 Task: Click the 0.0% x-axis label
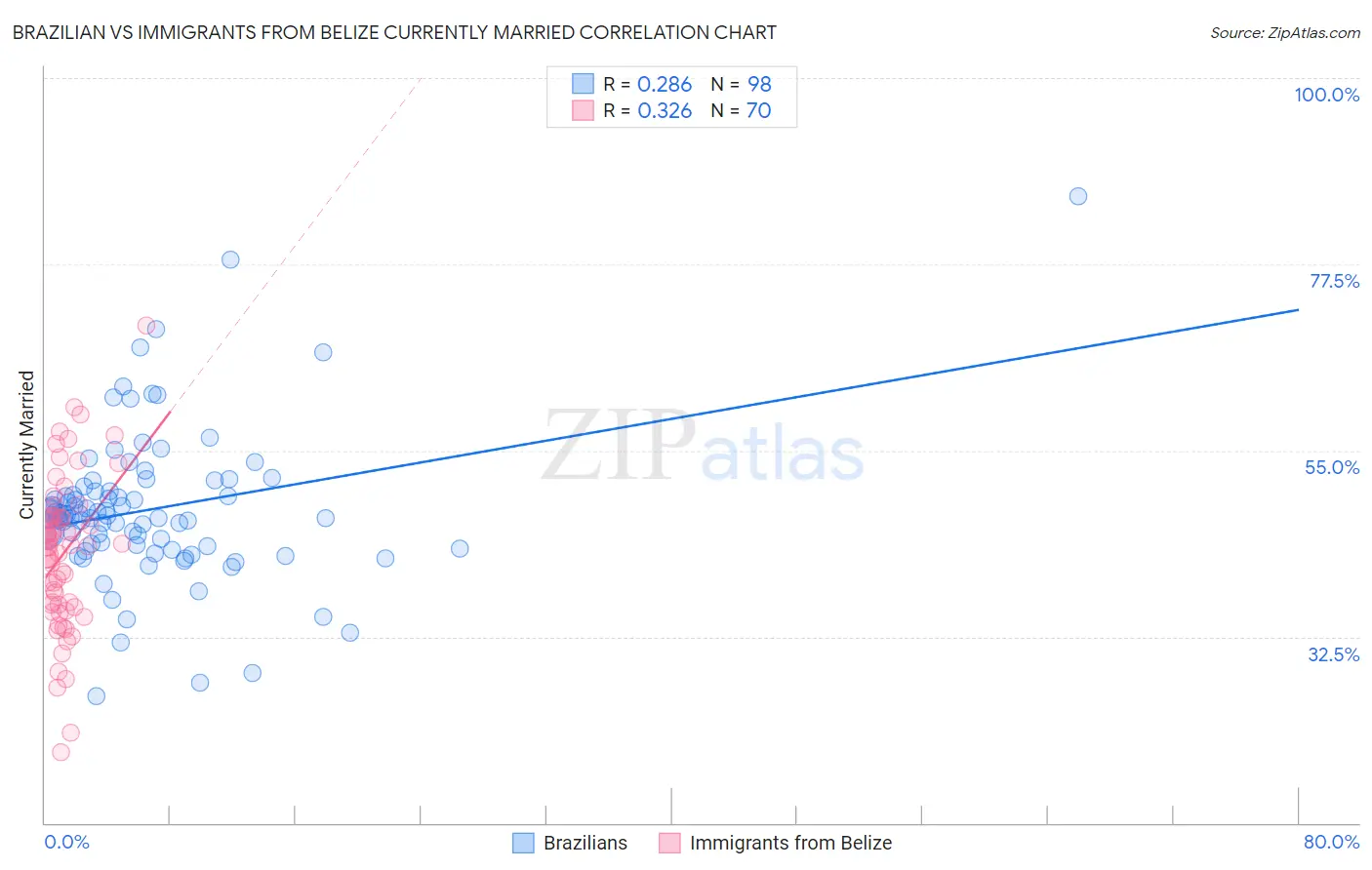pos(66,842)
